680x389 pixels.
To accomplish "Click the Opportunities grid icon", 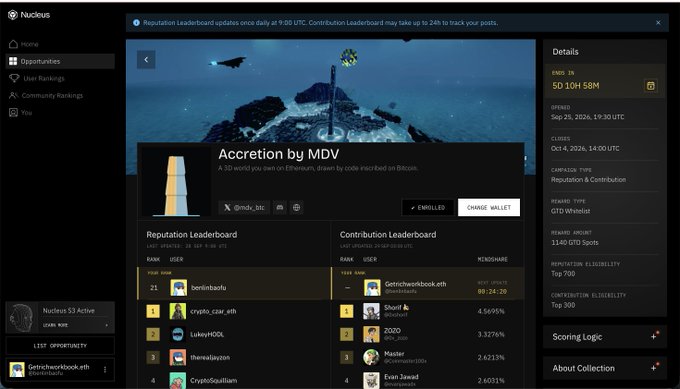I will tap(13, 61).
